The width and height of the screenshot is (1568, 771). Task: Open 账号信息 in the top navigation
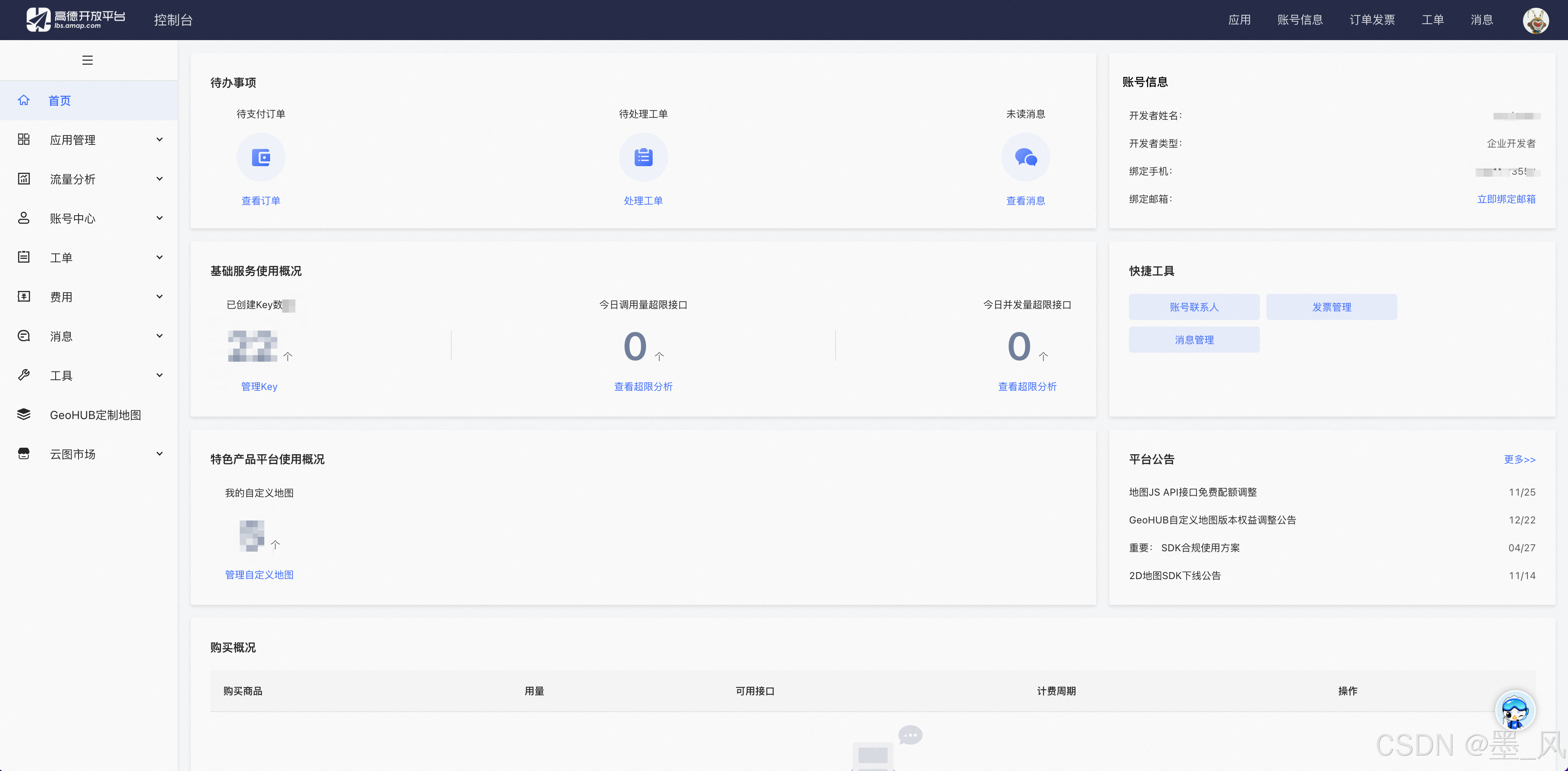click(1300, 20)
